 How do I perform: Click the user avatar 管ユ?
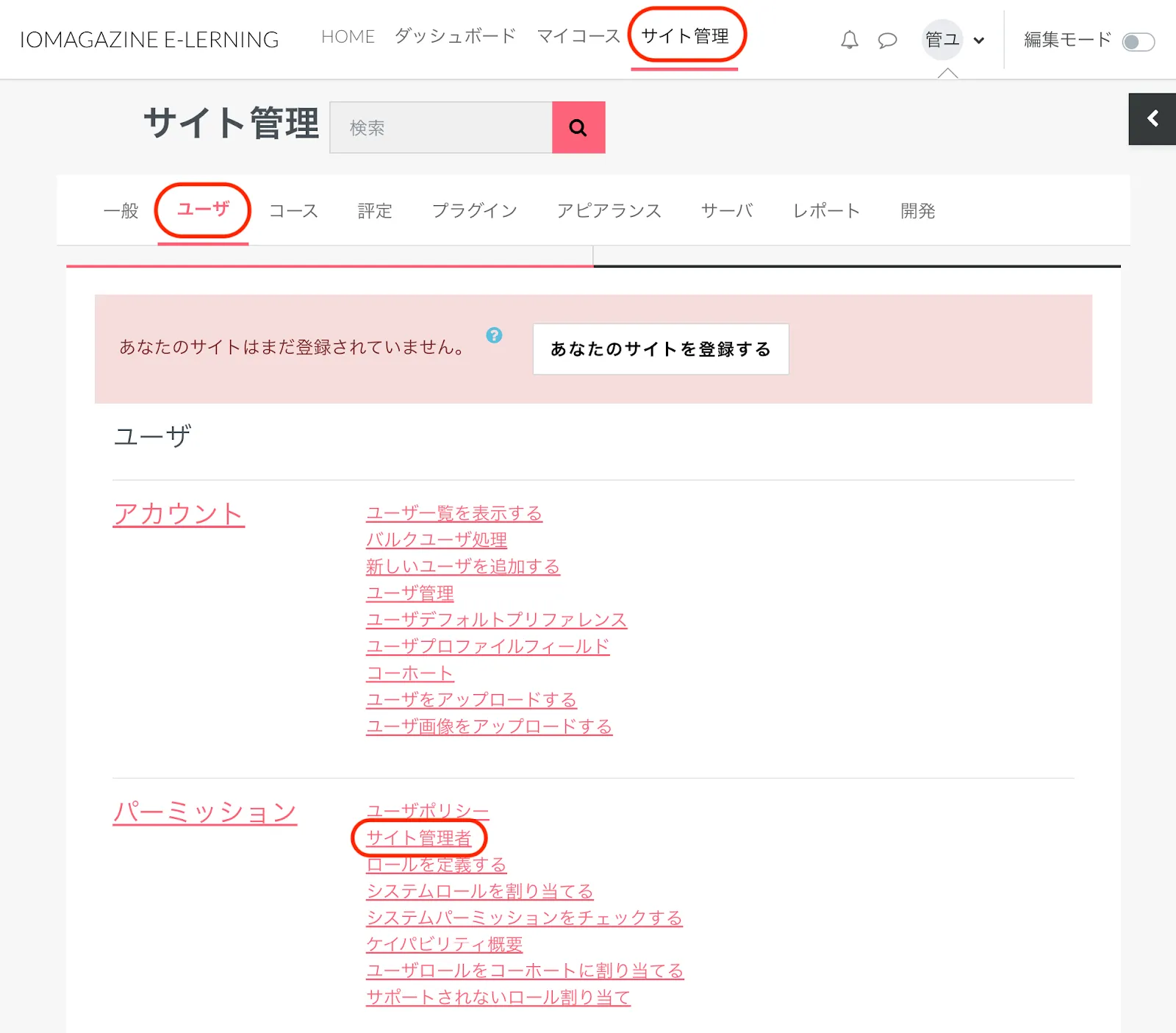point(942,40)
